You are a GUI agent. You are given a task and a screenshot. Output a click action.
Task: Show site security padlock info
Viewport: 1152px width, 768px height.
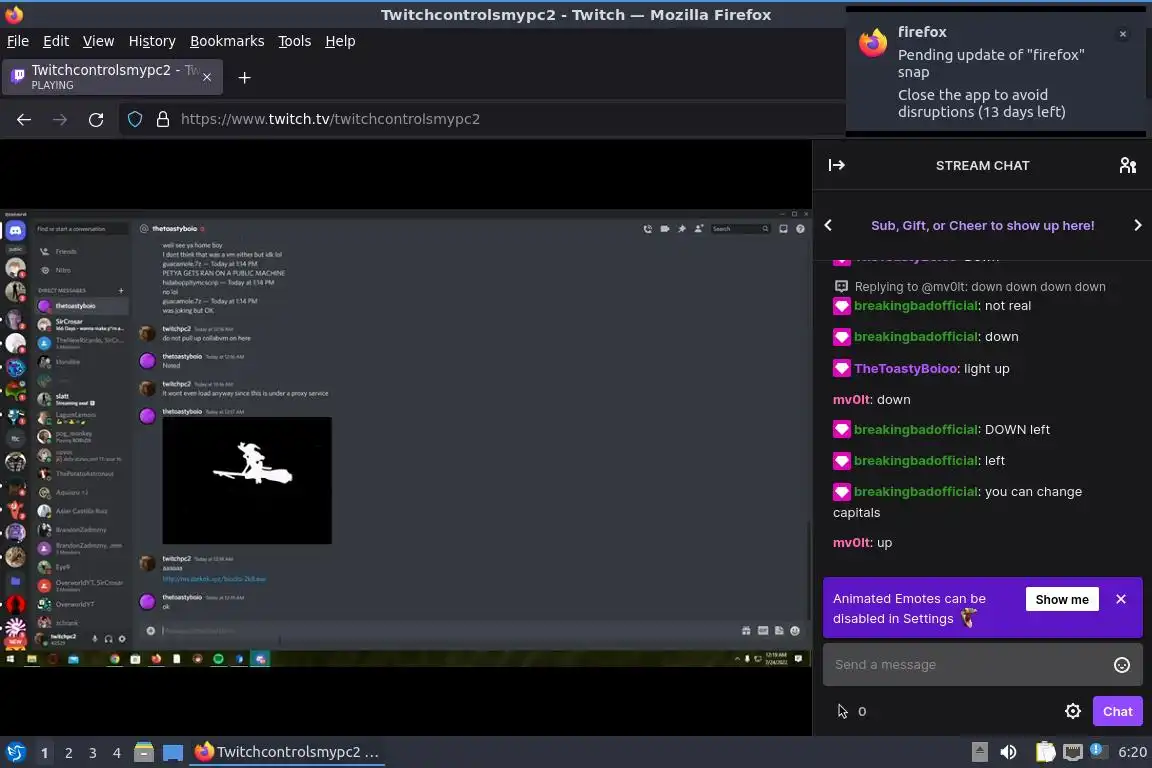pyautogui.click(x=163, y=119)
